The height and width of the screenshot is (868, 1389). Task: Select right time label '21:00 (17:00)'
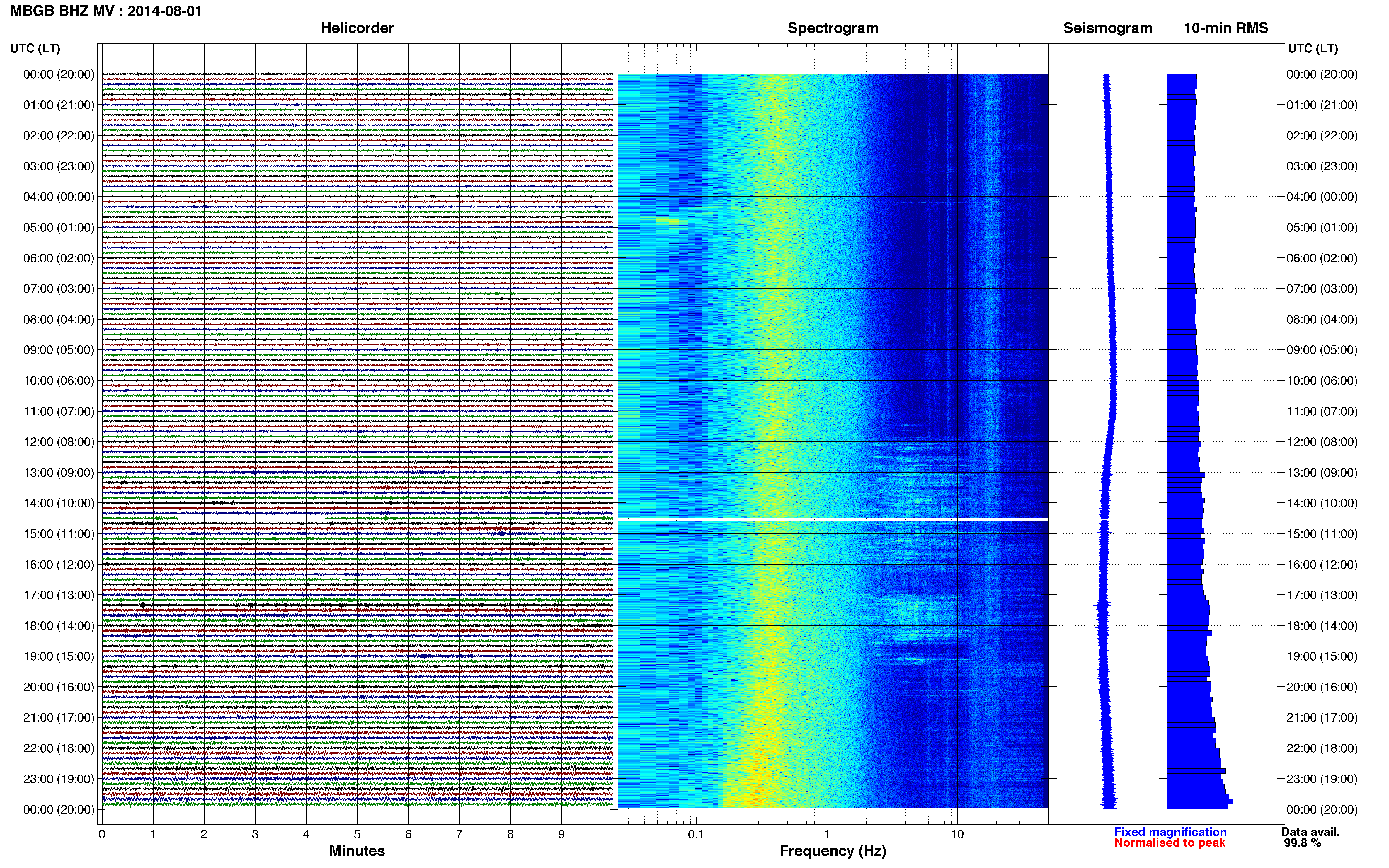[x=1322, y=718]
